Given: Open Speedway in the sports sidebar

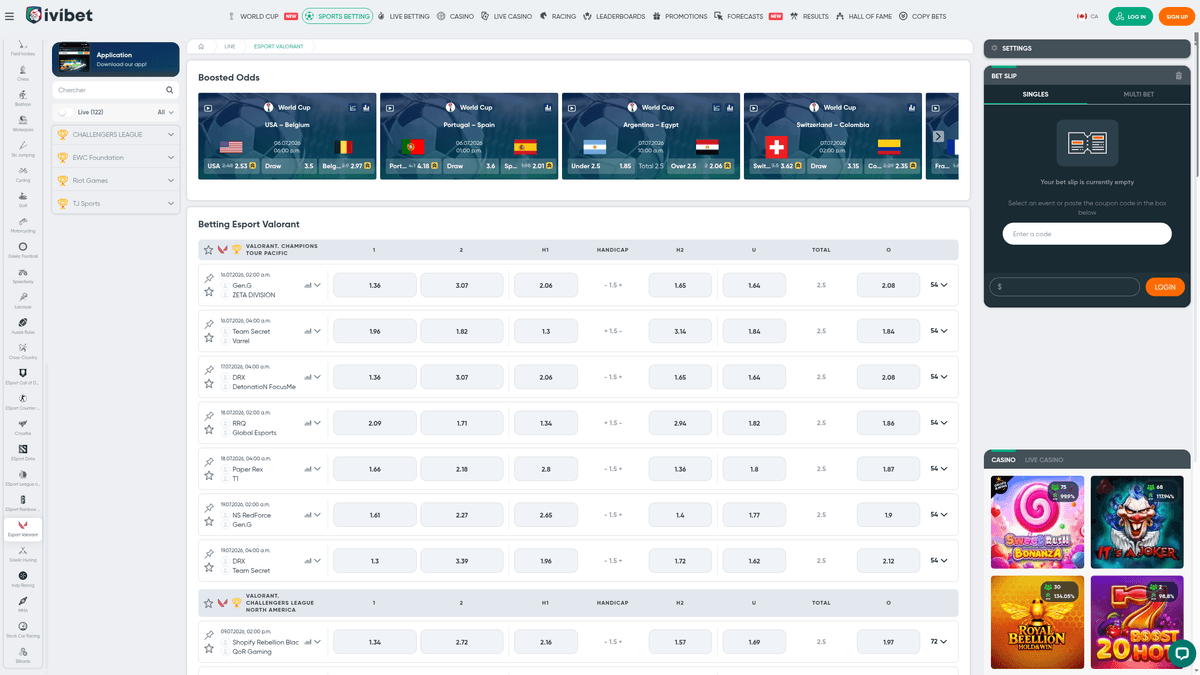Looking at the screenshot, I should click(23, 276).
